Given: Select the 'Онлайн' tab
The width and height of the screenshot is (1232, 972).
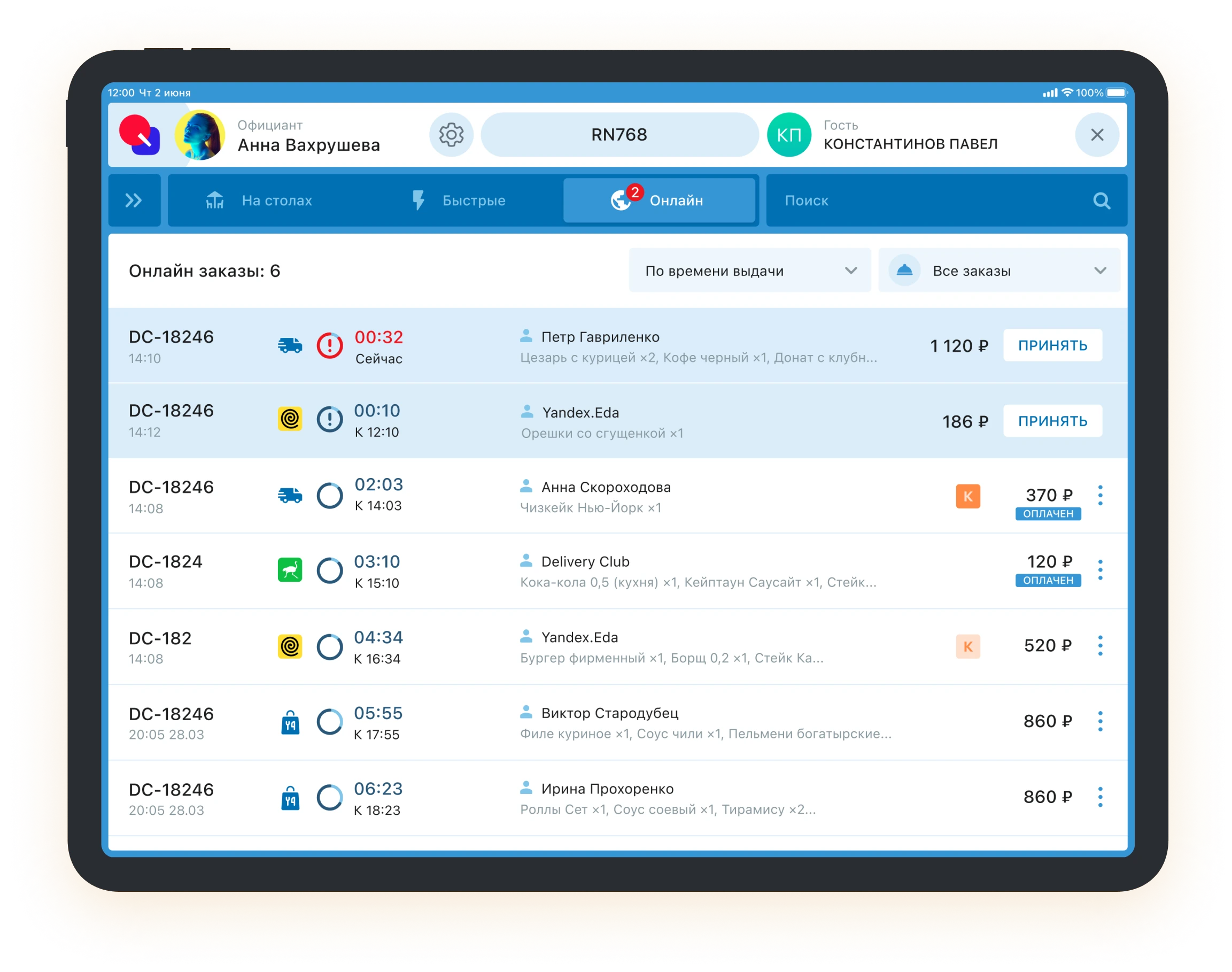Looking at the screenshot, I should pos(658,200).
